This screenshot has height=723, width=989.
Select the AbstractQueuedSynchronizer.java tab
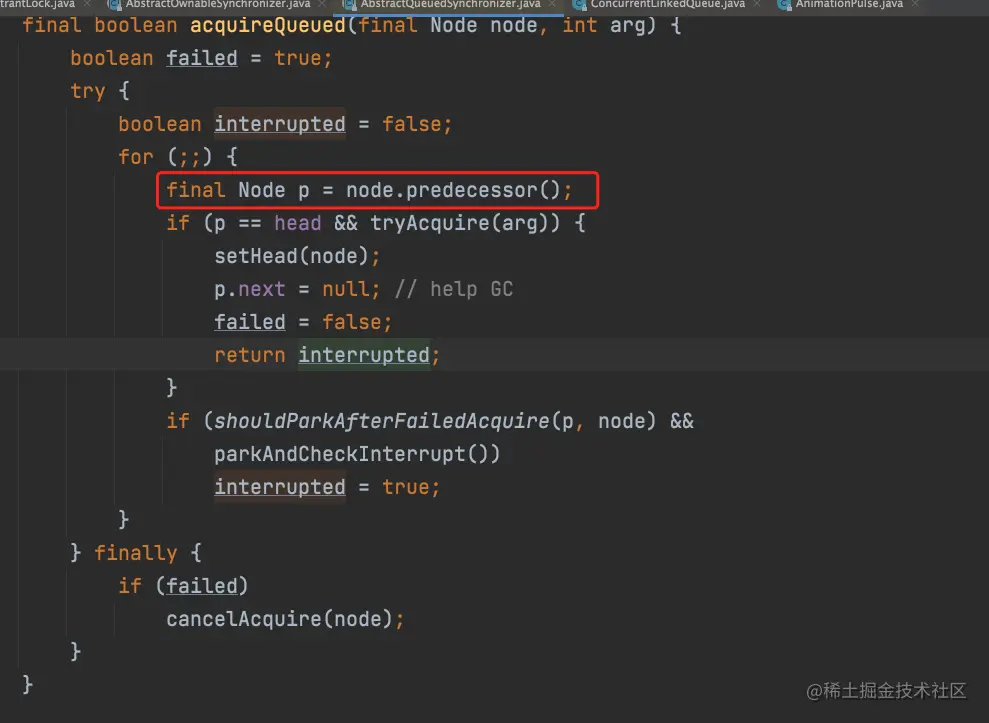[x=450, y=4]
